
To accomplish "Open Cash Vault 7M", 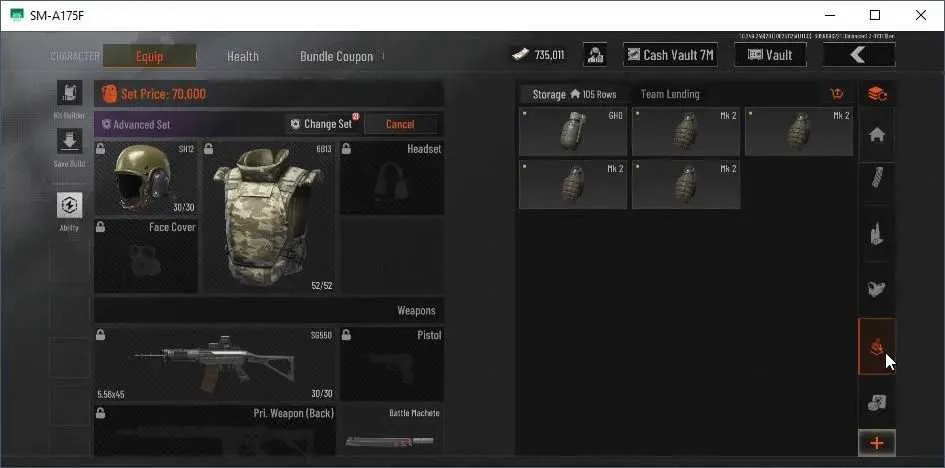I will tap(670, 55).
